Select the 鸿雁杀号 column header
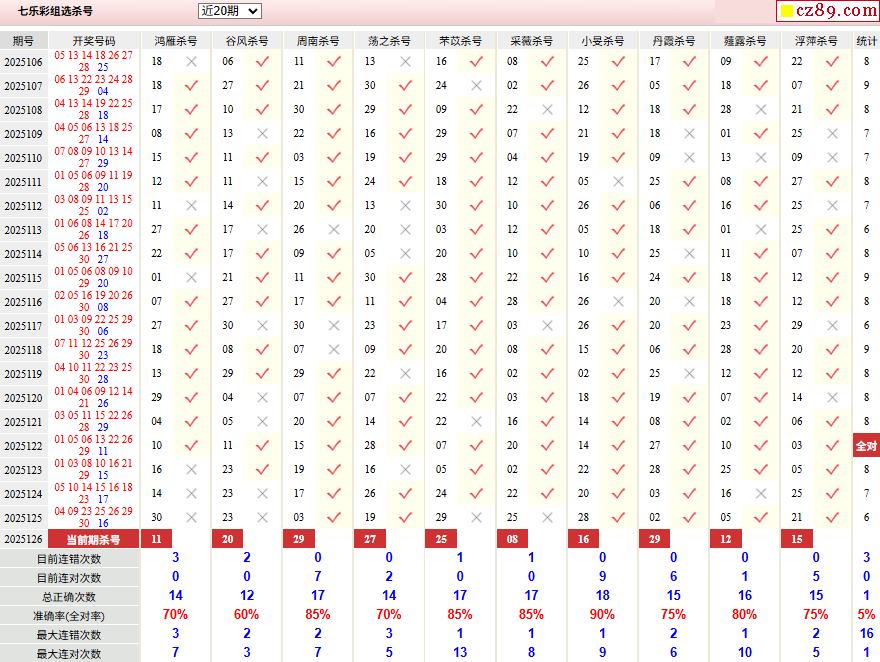 click(175, 41)
